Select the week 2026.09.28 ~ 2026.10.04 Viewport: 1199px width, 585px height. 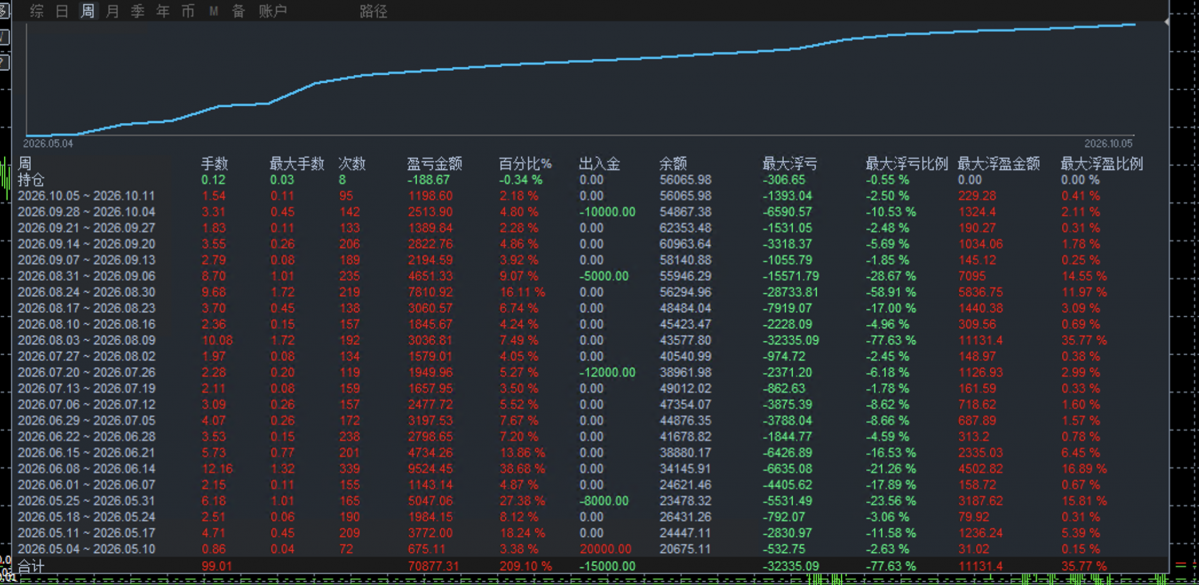coord(86,212)
